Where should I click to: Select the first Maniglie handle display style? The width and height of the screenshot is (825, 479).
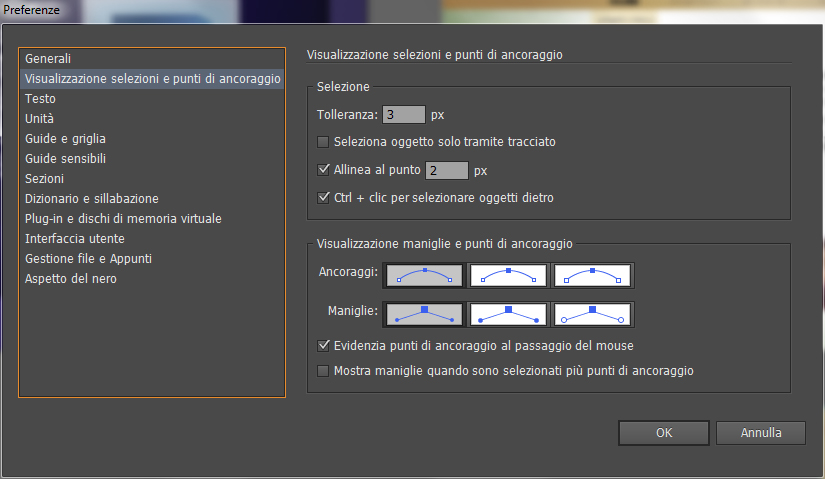(x=425, y=314)
